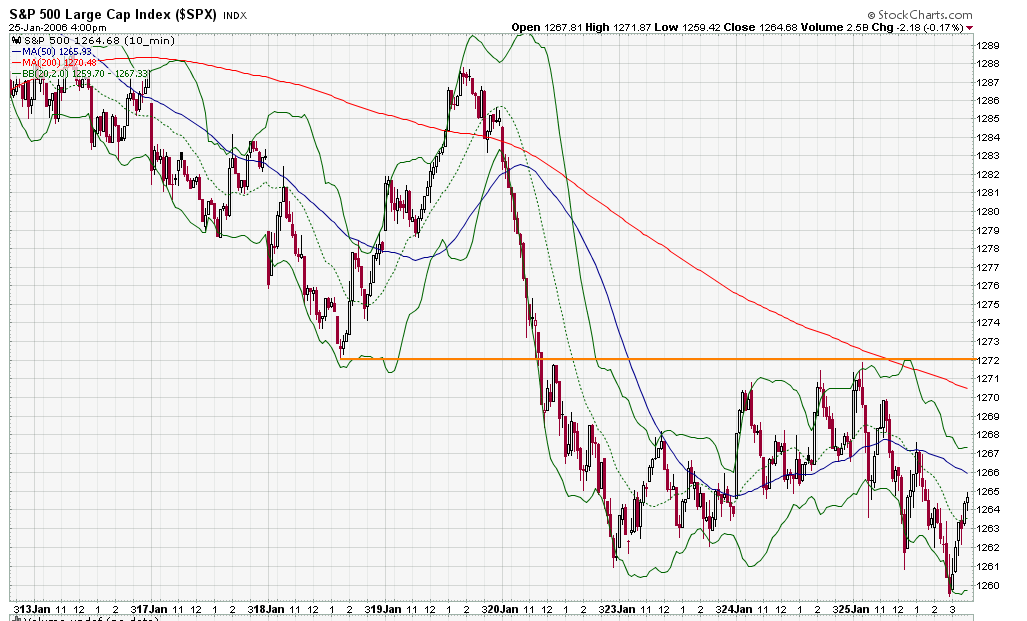Click the 1260 price axis label
Viewport: 1027px width, 621px height.
pos(988,585)
